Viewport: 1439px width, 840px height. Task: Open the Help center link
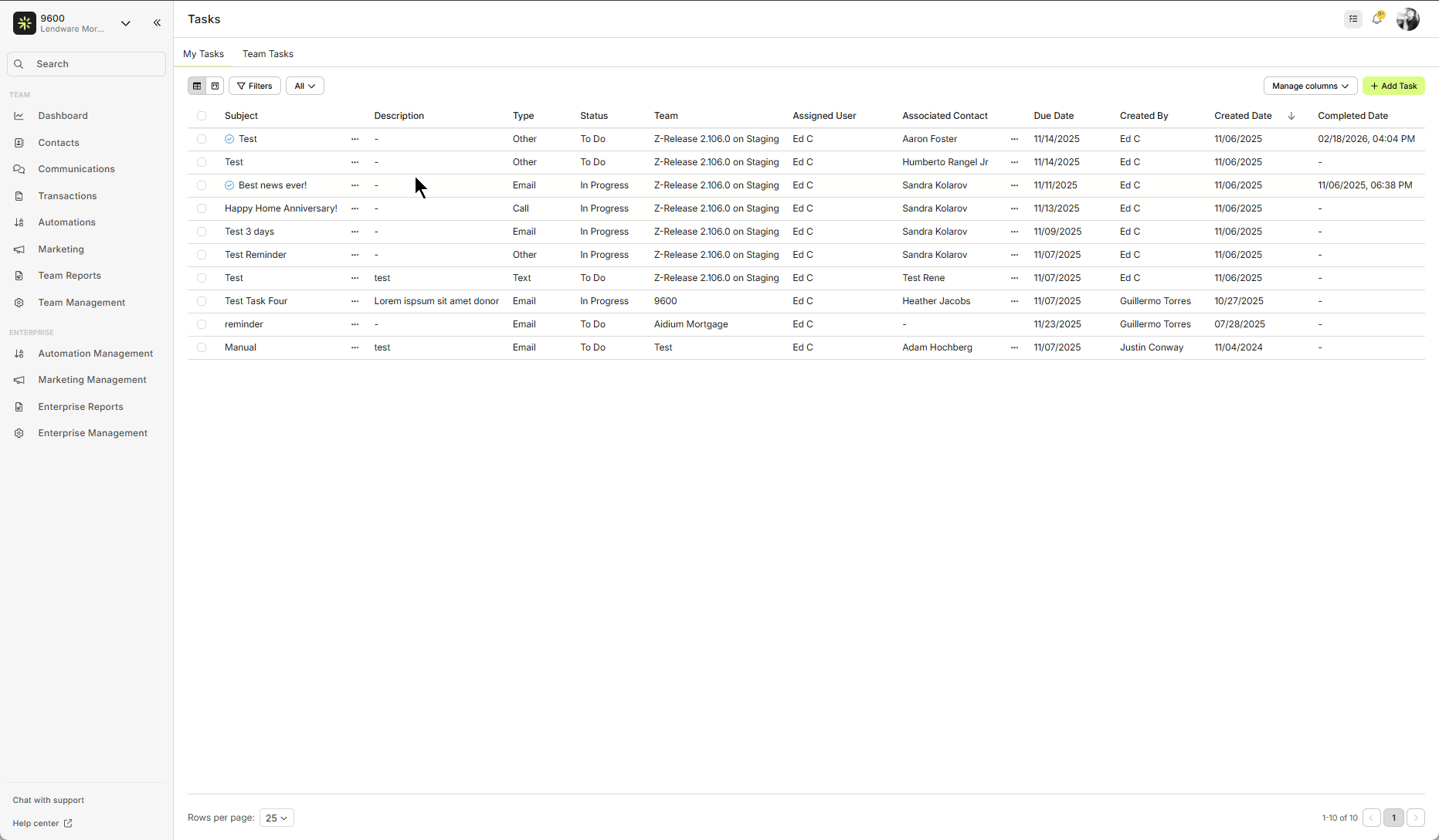[x=36, y=823]
